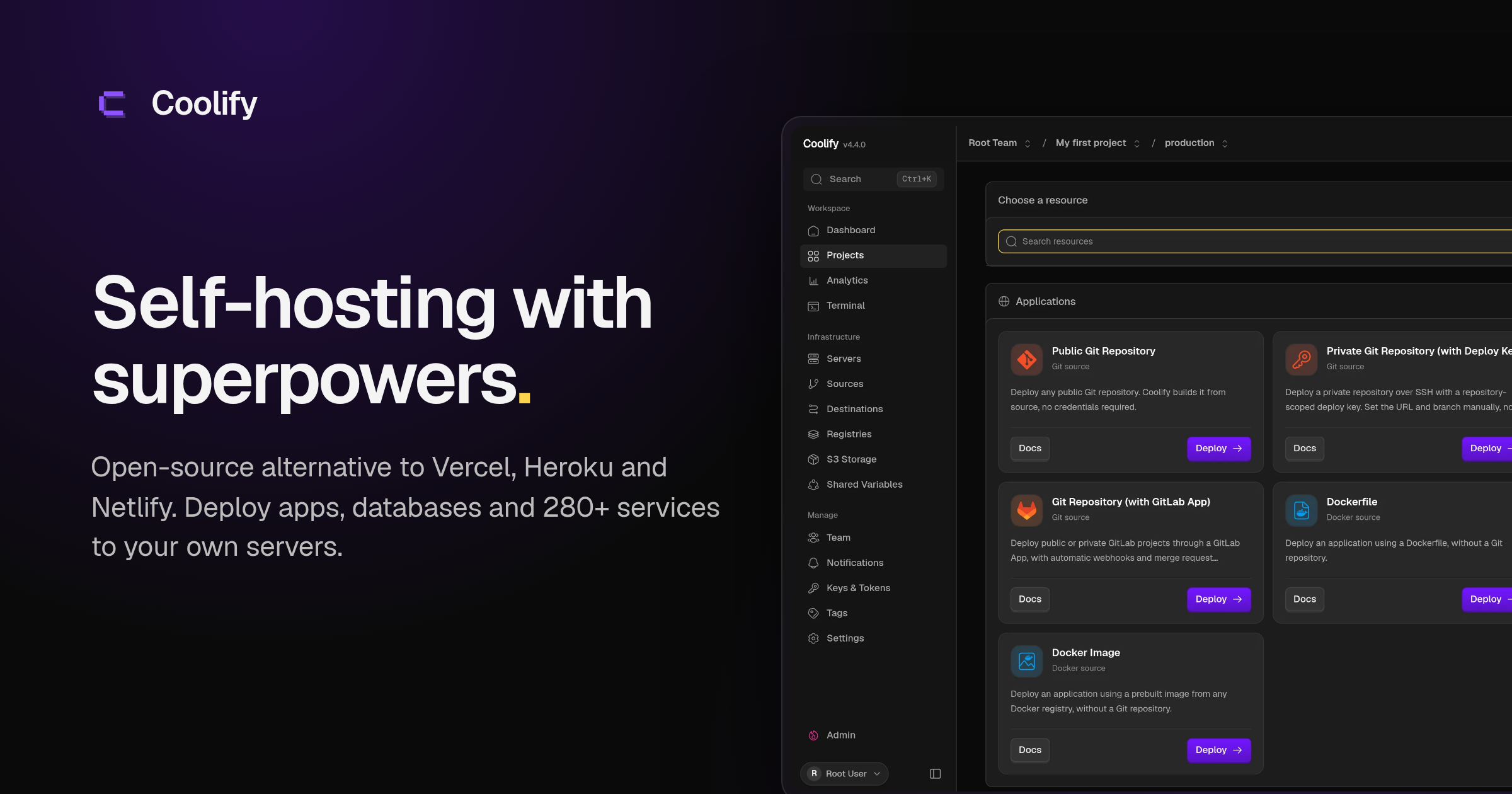Open Team in the sidebar
Image resolution: width=1512 pixels, height=794 pixels.
[x=873, y=538]
